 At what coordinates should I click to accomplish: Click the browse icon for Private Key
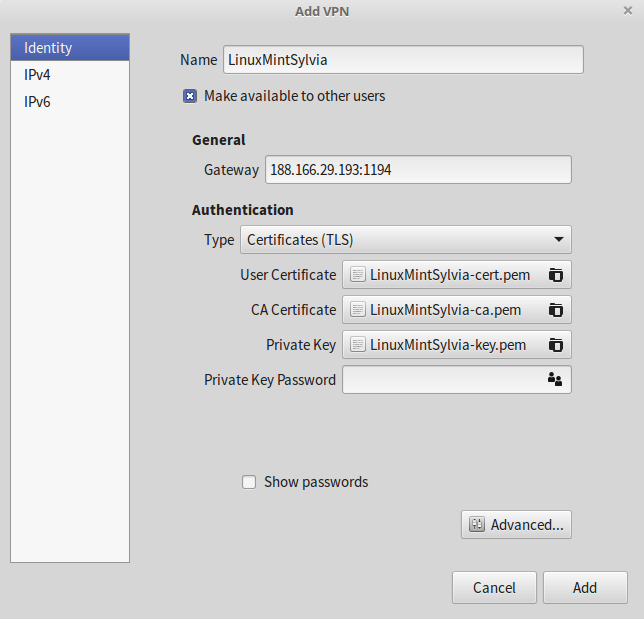[x=556, y=345]
